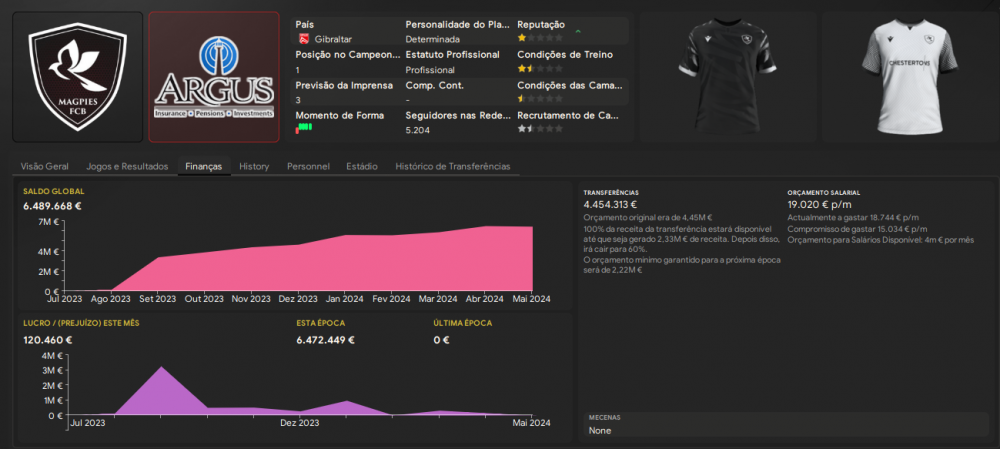Click the pink overall balance chart
Image resolution: width=1000 pixels, height=449 pixels.
(x=297, y=258)
